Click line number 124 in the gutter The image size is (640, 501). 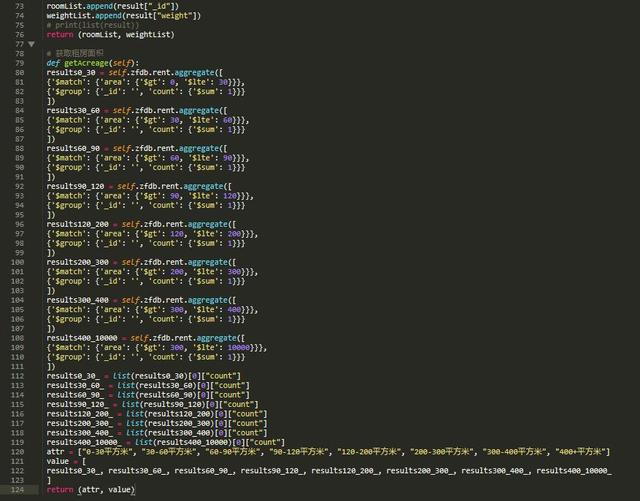(17, 490)
